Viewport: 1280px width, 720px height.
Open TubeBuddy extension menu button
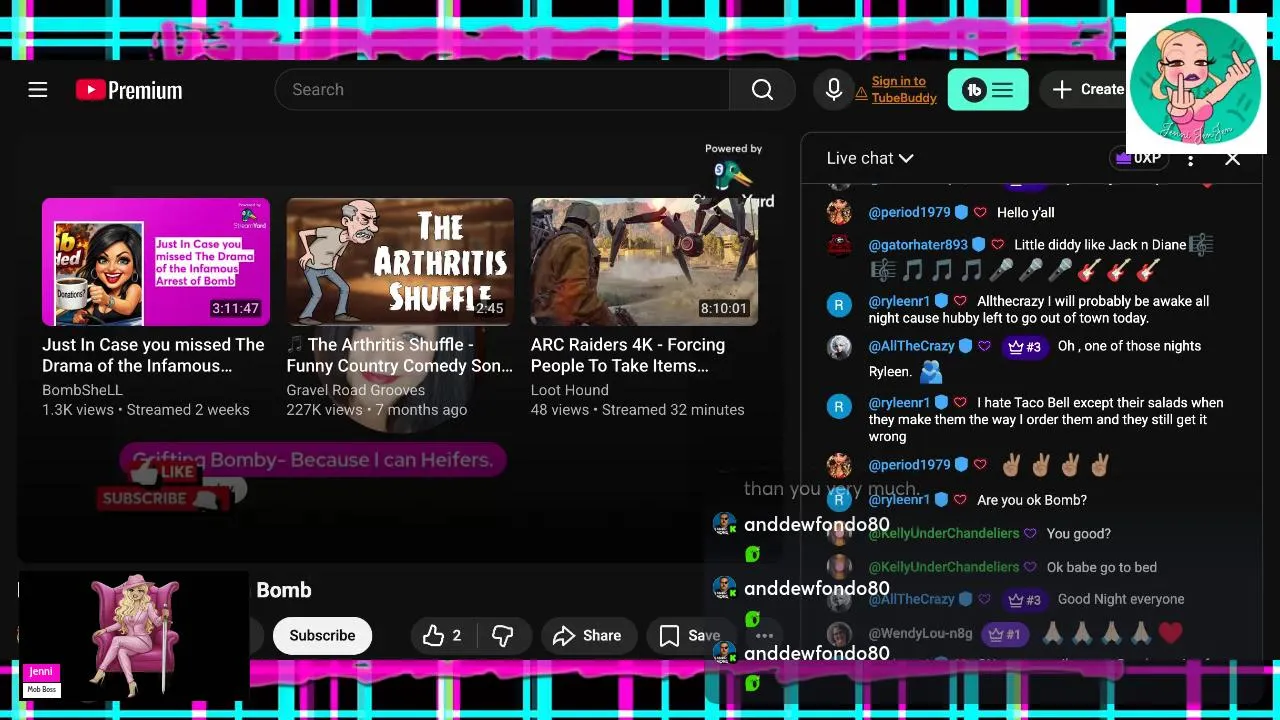coord(988,90)
